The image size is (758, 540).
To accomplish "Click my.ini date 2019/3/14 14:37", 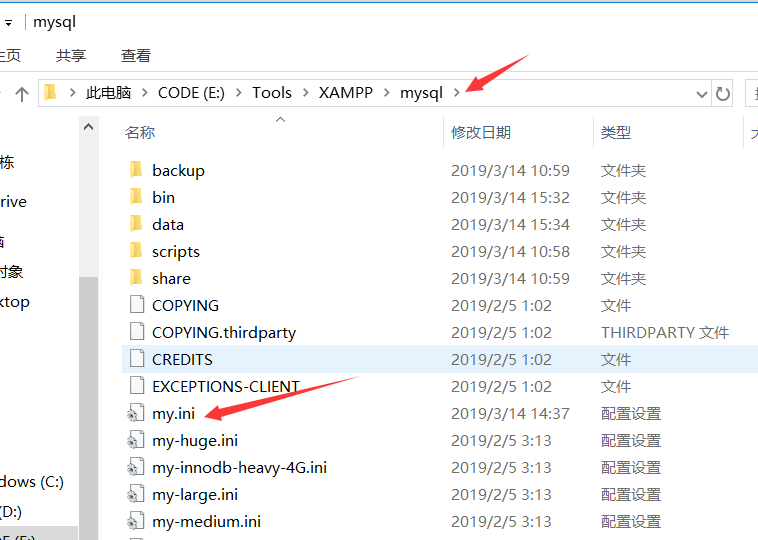I will click(x=510, y=414).
